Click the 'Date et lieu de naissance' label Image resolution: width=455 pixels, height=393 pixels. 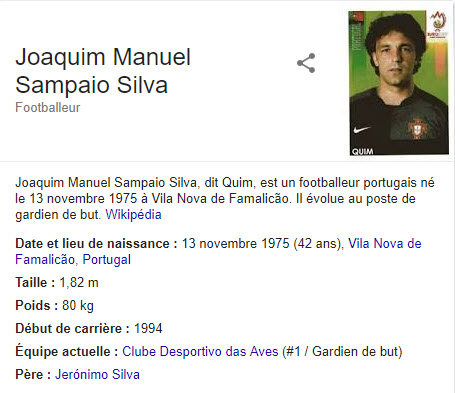click(x=96, y=244)
